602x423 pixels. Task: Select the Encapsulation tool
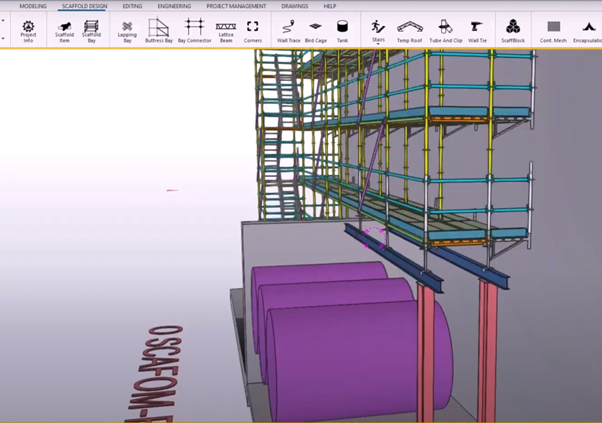587,31
